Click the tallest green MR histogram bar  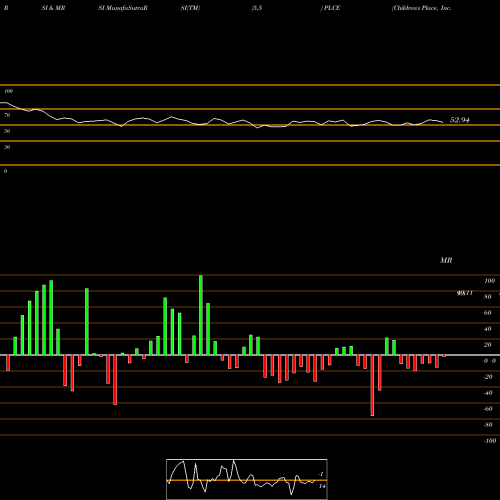click(x=201, y=315)
